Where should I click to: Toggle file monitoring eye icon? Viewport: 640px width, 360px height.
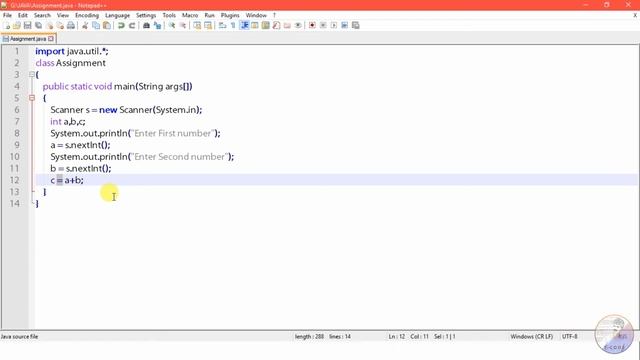(298, 25)
